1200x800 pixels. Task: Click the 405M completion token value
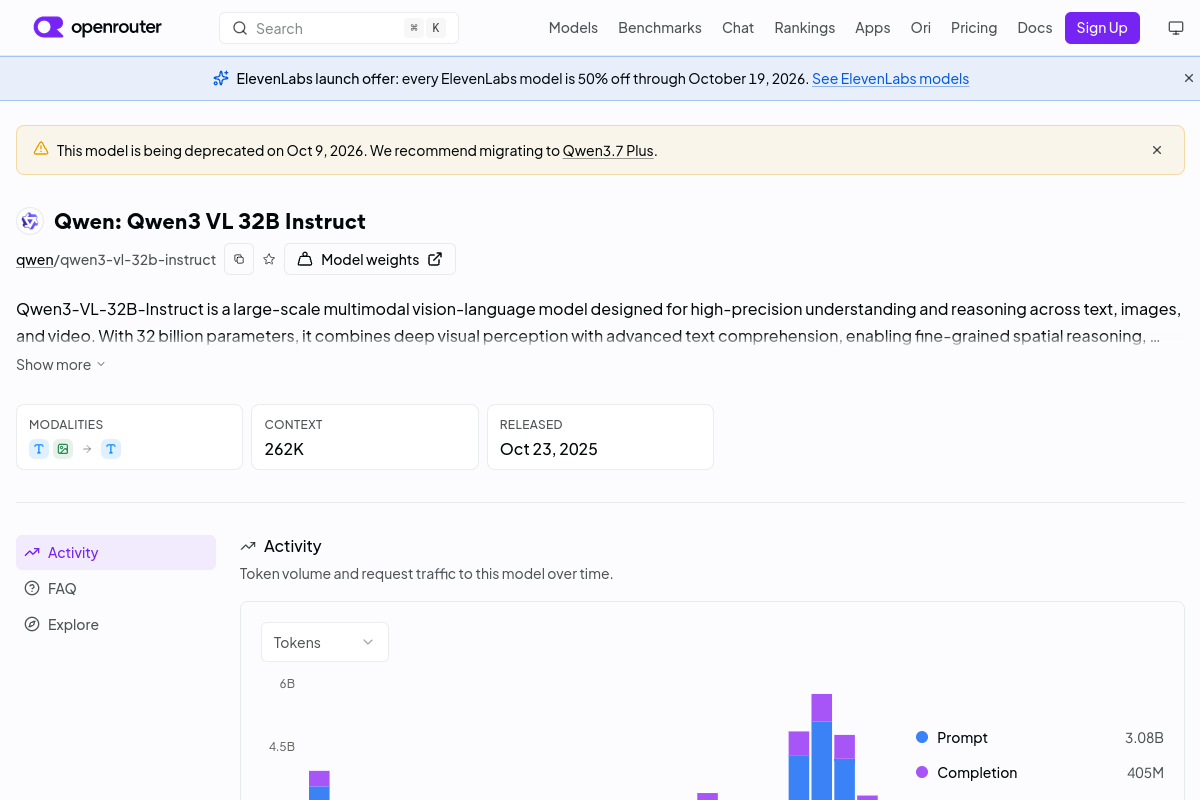tap(1145, 772)
